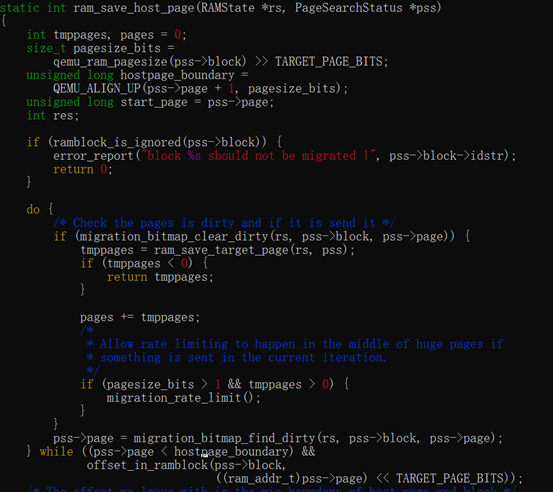This screenshot has height=492, width=553.
Task: Click the migration_rate_limit() call
Action: [183, 398]
